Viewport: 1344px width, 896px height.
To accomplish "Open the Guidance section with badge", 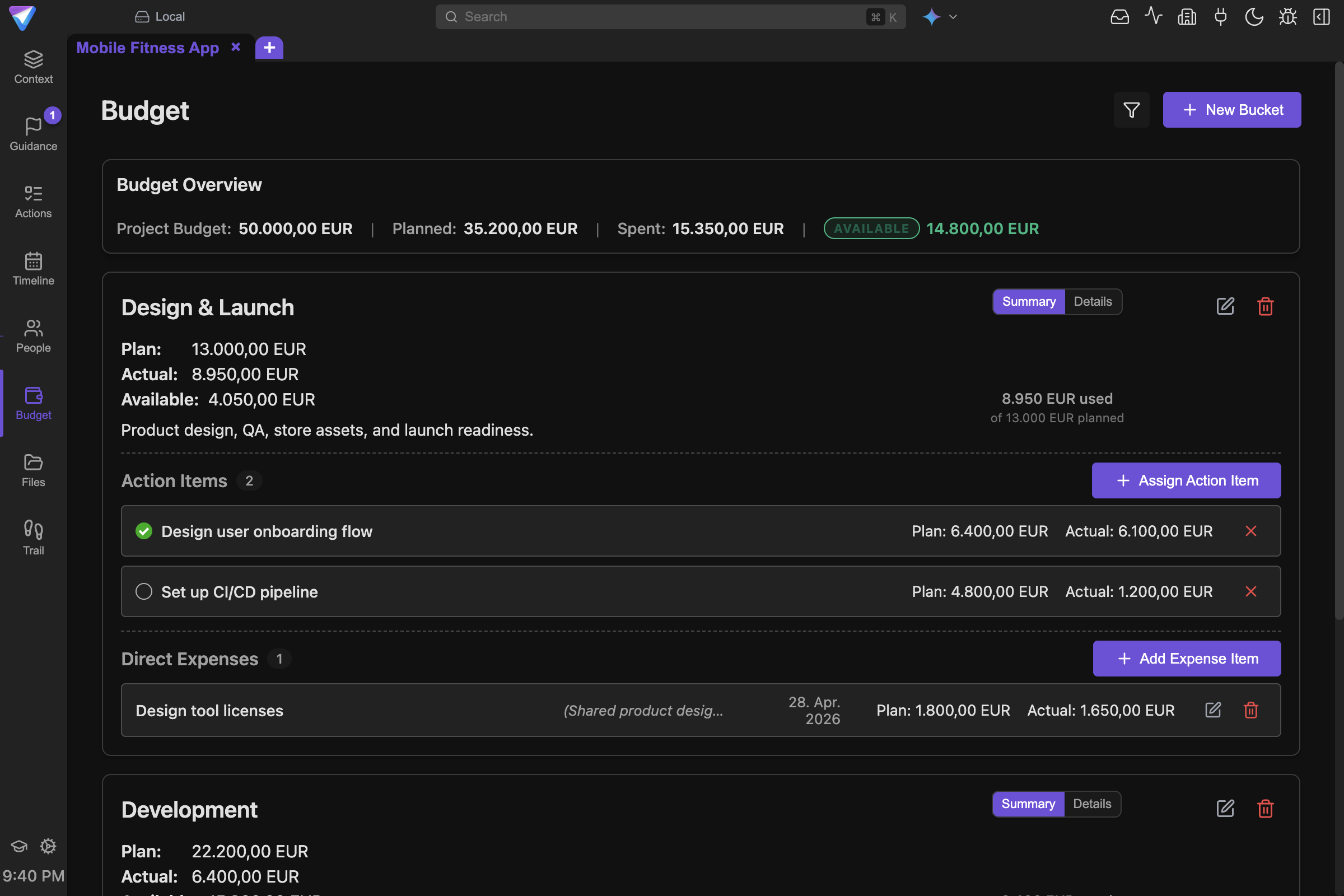I will pos(33,133).
